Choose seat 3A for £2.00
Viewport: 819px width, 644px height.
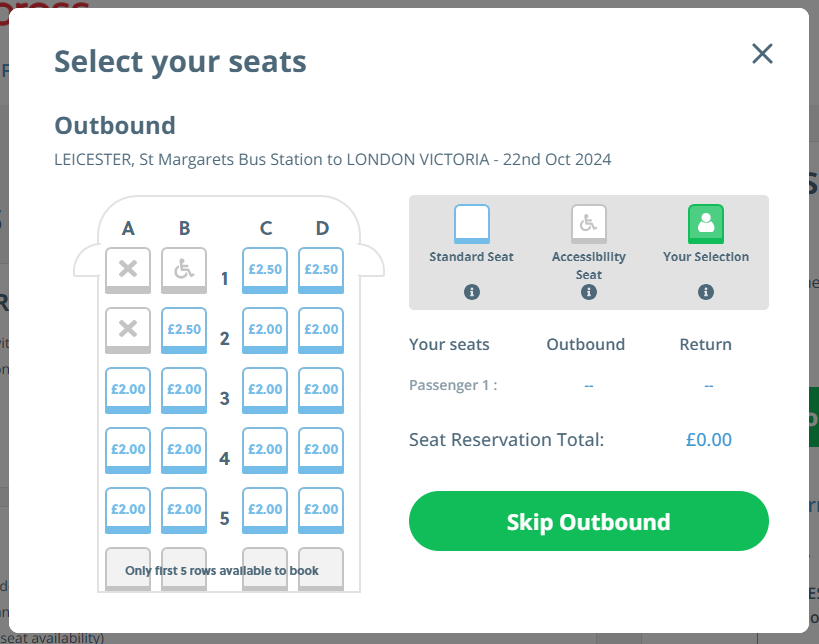coord(128,389)
